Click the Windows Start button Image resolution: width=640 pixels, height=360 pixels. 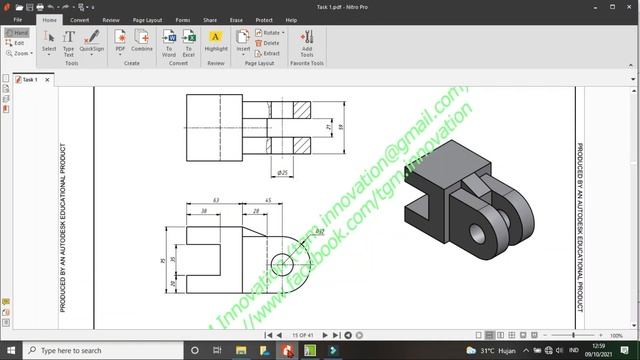11,350
